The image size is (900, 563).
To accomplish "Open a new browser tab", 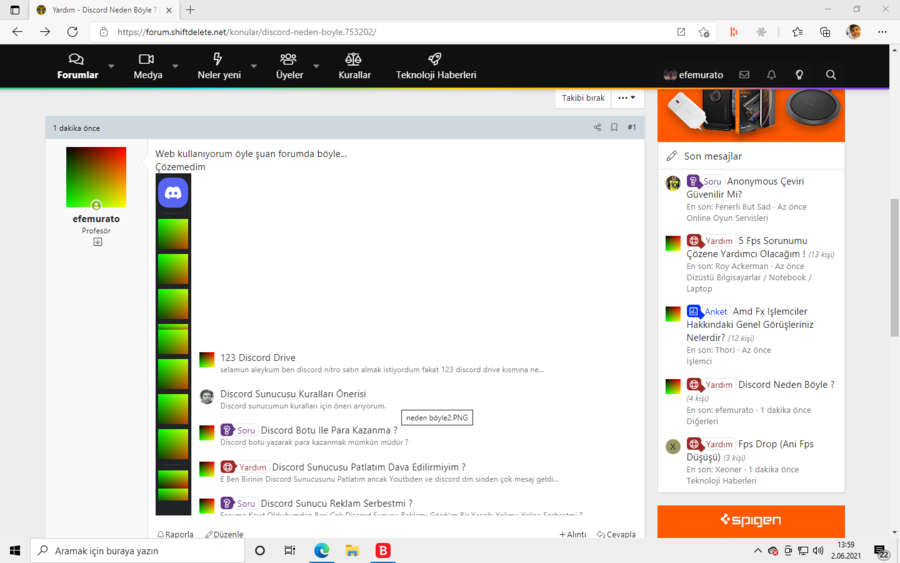I will click(x=191, y=10).
